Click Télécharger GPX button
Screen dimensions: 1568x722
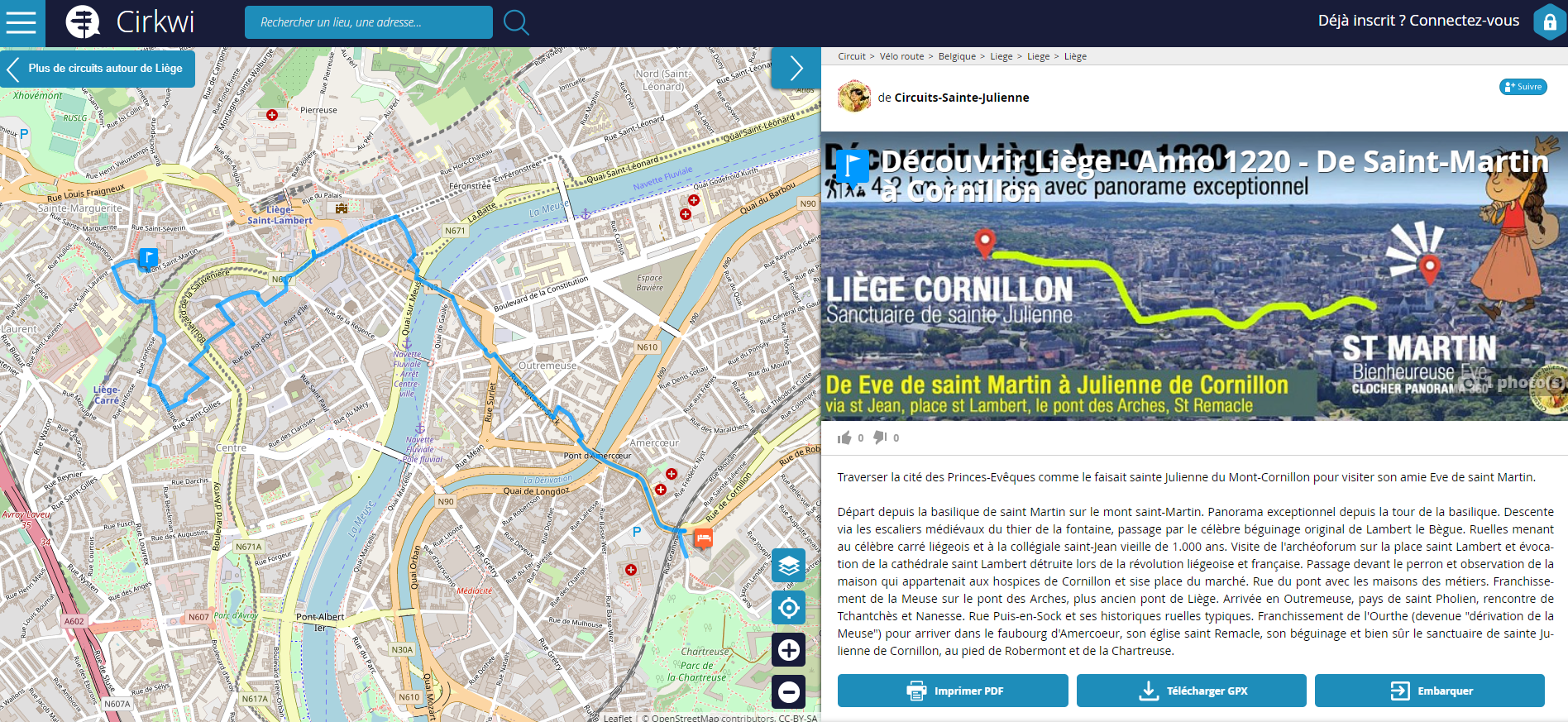pyautogui.click(x=1191, y=691)
